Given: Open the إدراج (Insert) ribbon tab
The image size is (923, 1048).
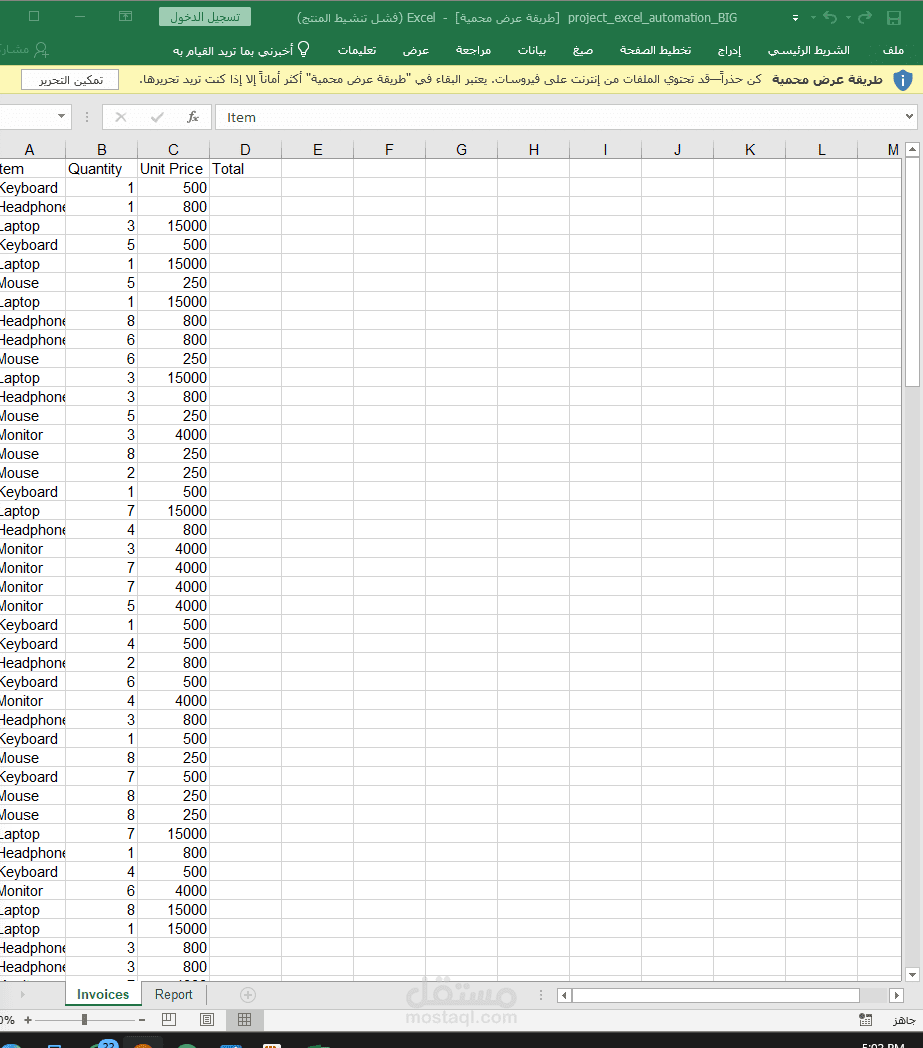Looking at the screenshot, I should click(729, 50).
